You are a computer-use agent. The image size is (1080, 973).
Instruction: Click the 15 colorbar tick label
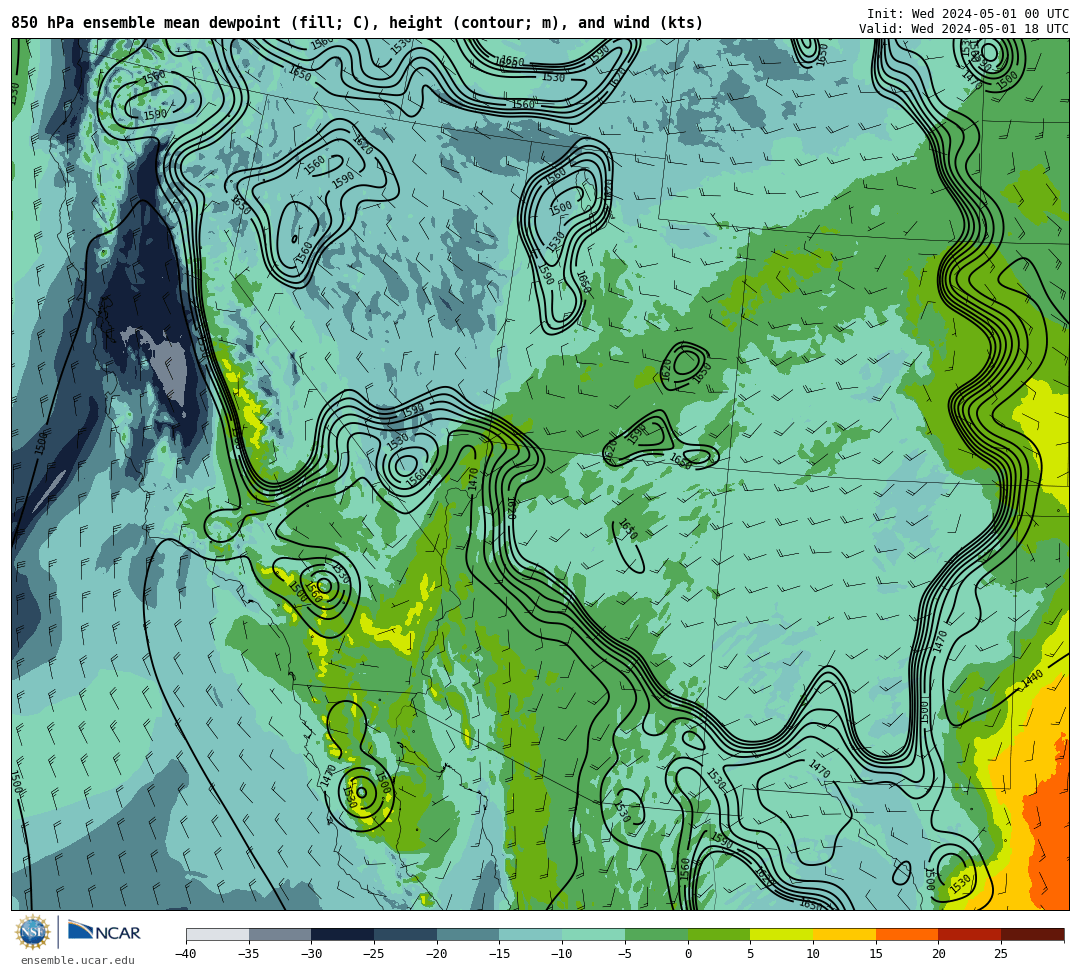click(876, 954)
